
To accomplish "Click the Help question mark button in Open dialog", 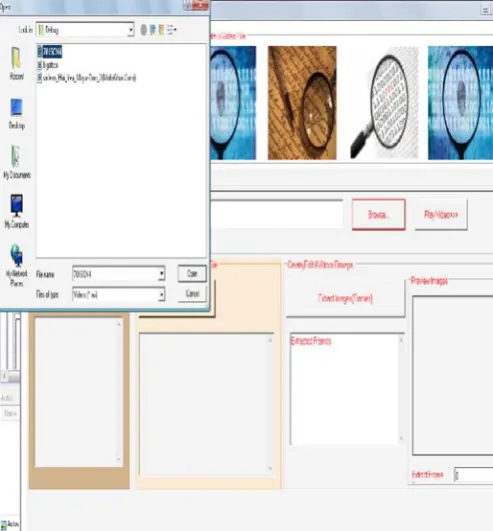I will [x=188, y=5].
